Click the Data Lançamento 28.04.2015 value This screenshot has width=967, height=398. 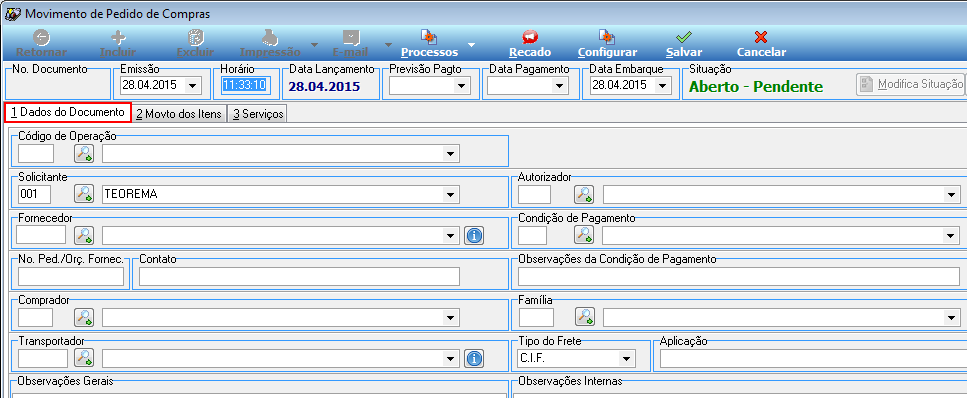324,86
